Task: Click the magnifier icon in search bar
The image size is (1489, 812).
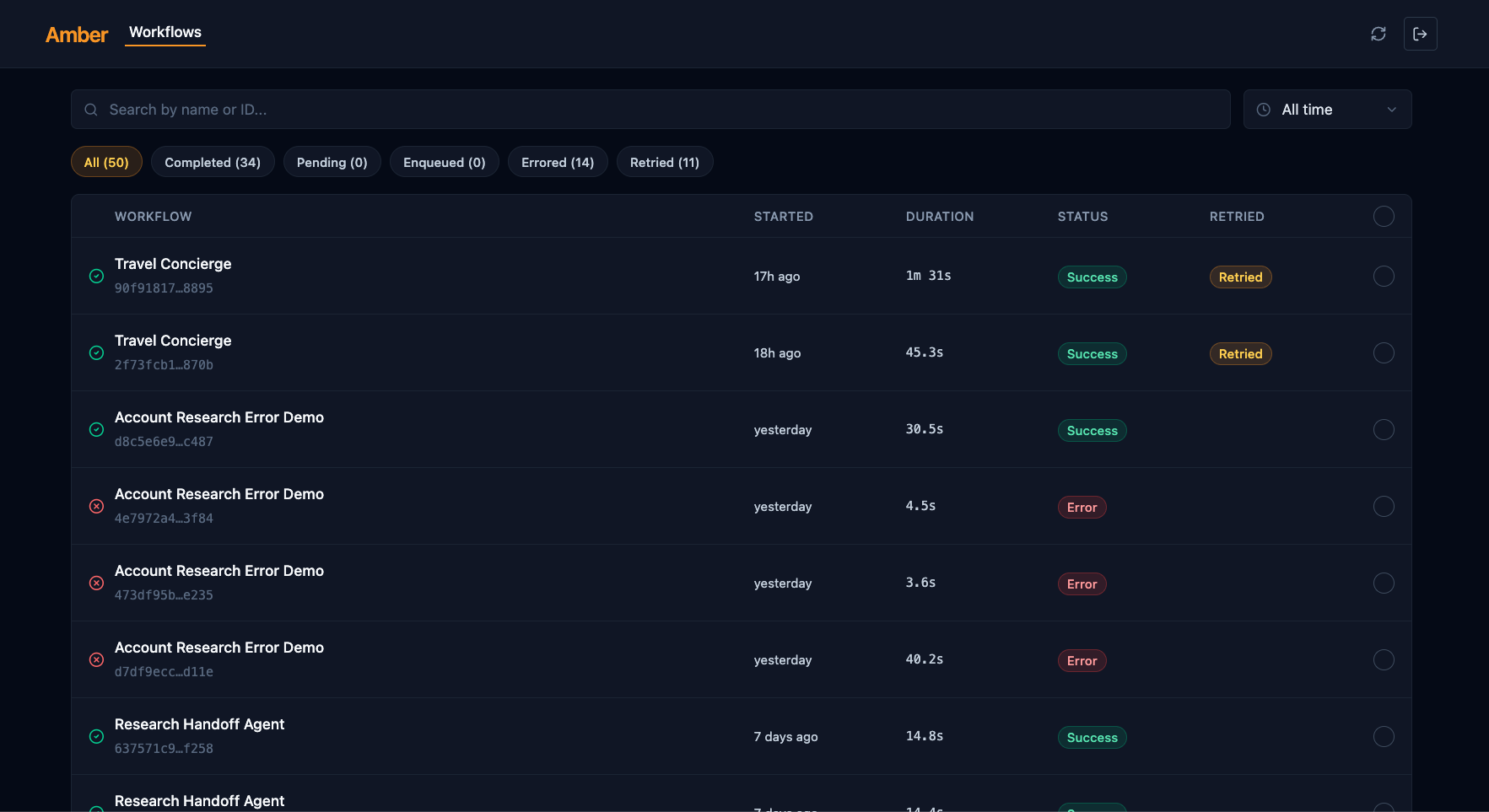Action: pyautogui.click(x=91, y=110)
